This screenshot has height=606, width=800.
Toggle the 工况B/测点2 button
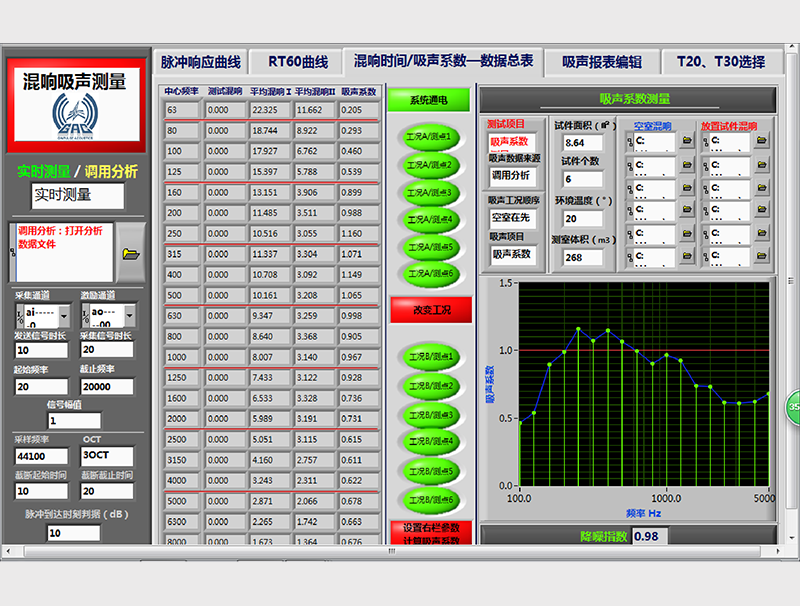pos(431,386)
